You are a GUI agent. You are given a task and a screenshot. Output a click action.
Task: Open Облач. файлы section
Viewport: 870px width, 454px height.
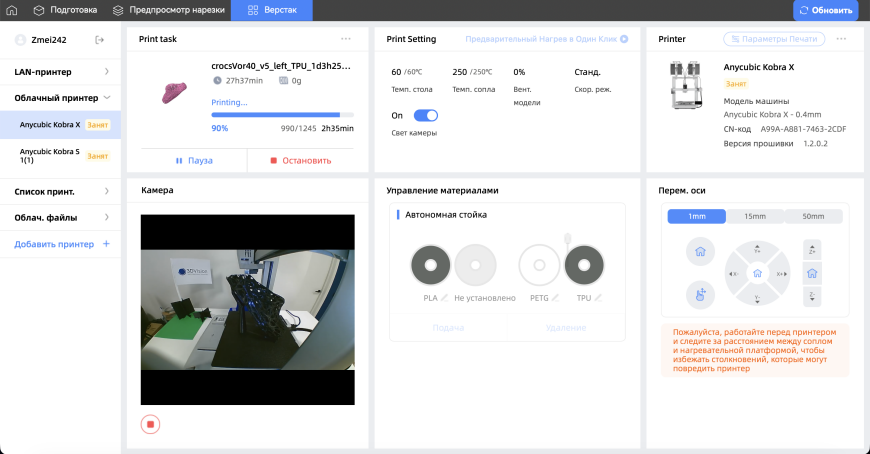coord(60,218)
